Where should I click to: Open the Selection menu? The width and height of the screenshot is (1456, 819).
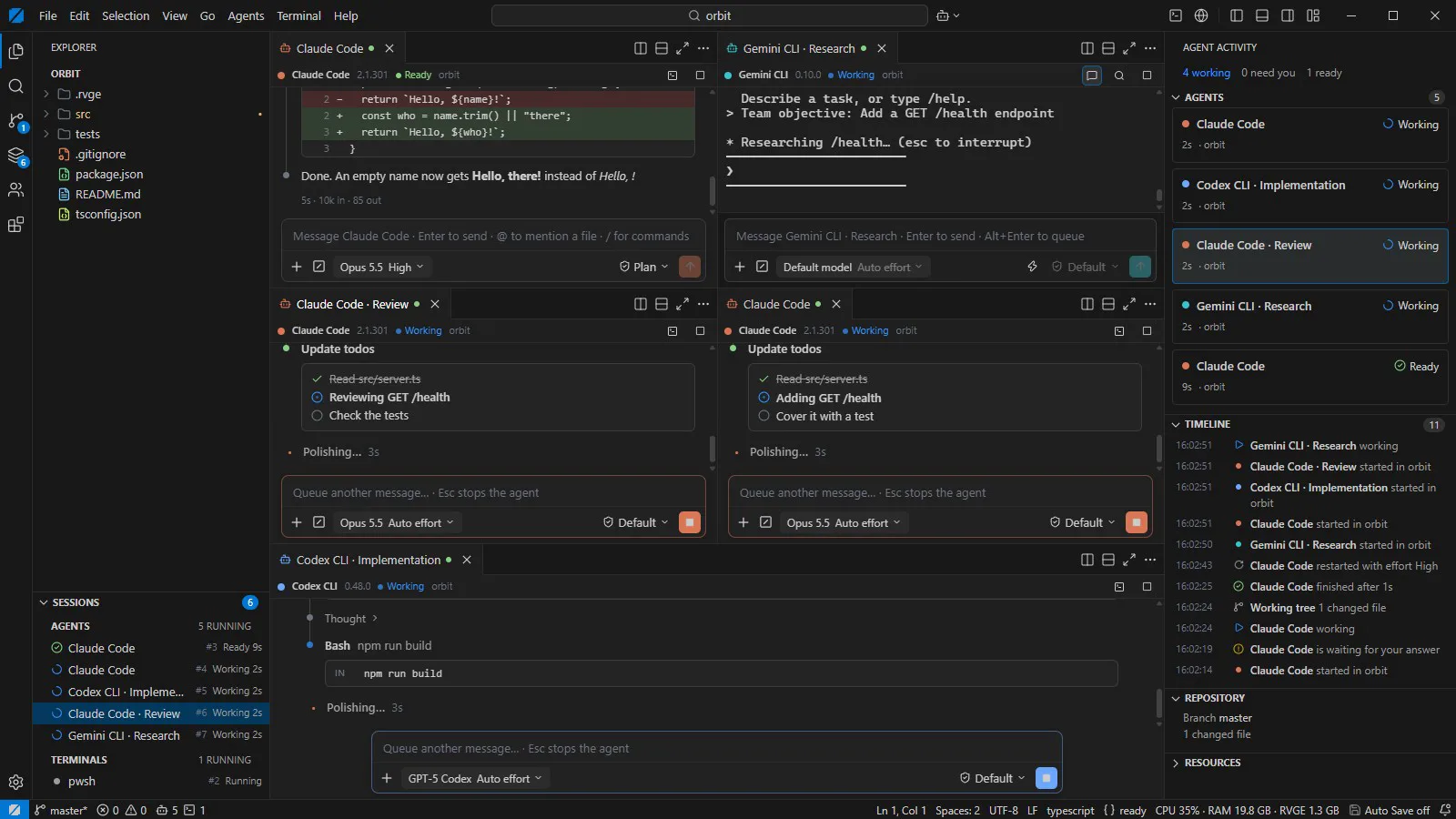[126, 15]
